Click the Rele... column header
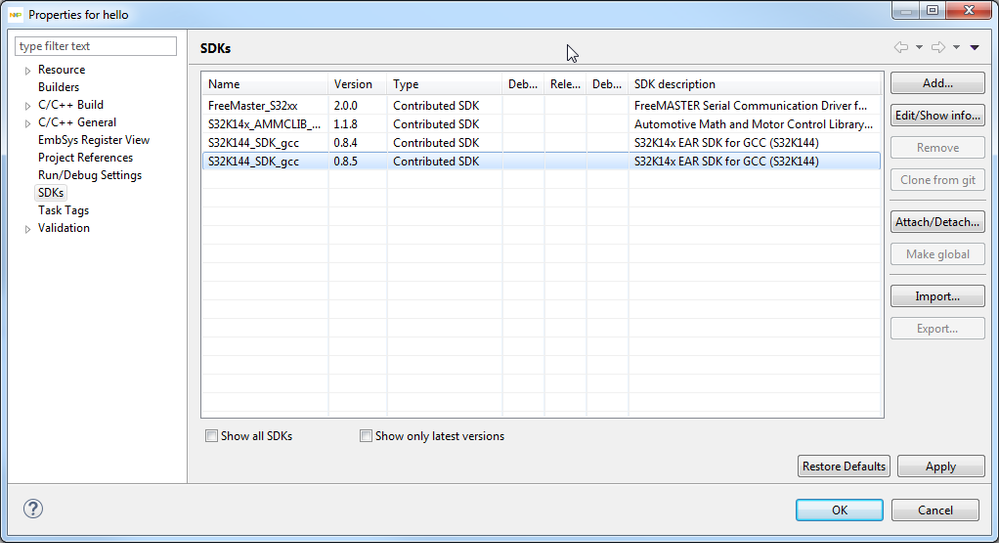Screen dimensions: 999x543 (565, 84)
